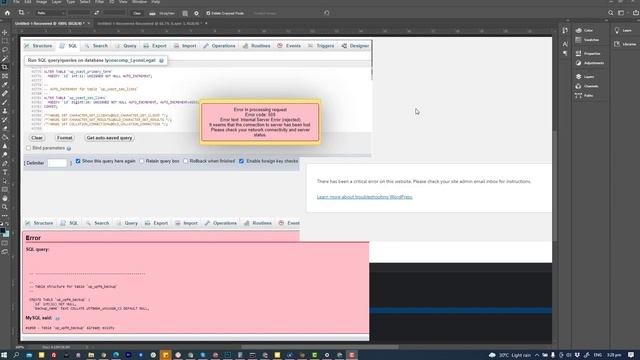Open the Window menu
The height and width of the screenshot is (360, 640).
click(139, 2)
